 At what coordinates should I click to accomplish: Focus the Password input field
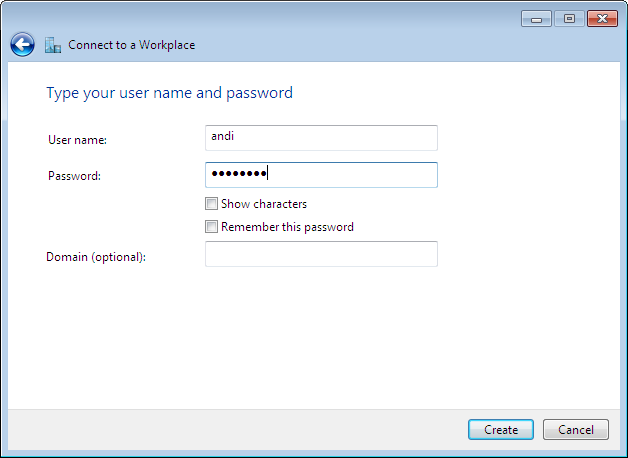321,175
